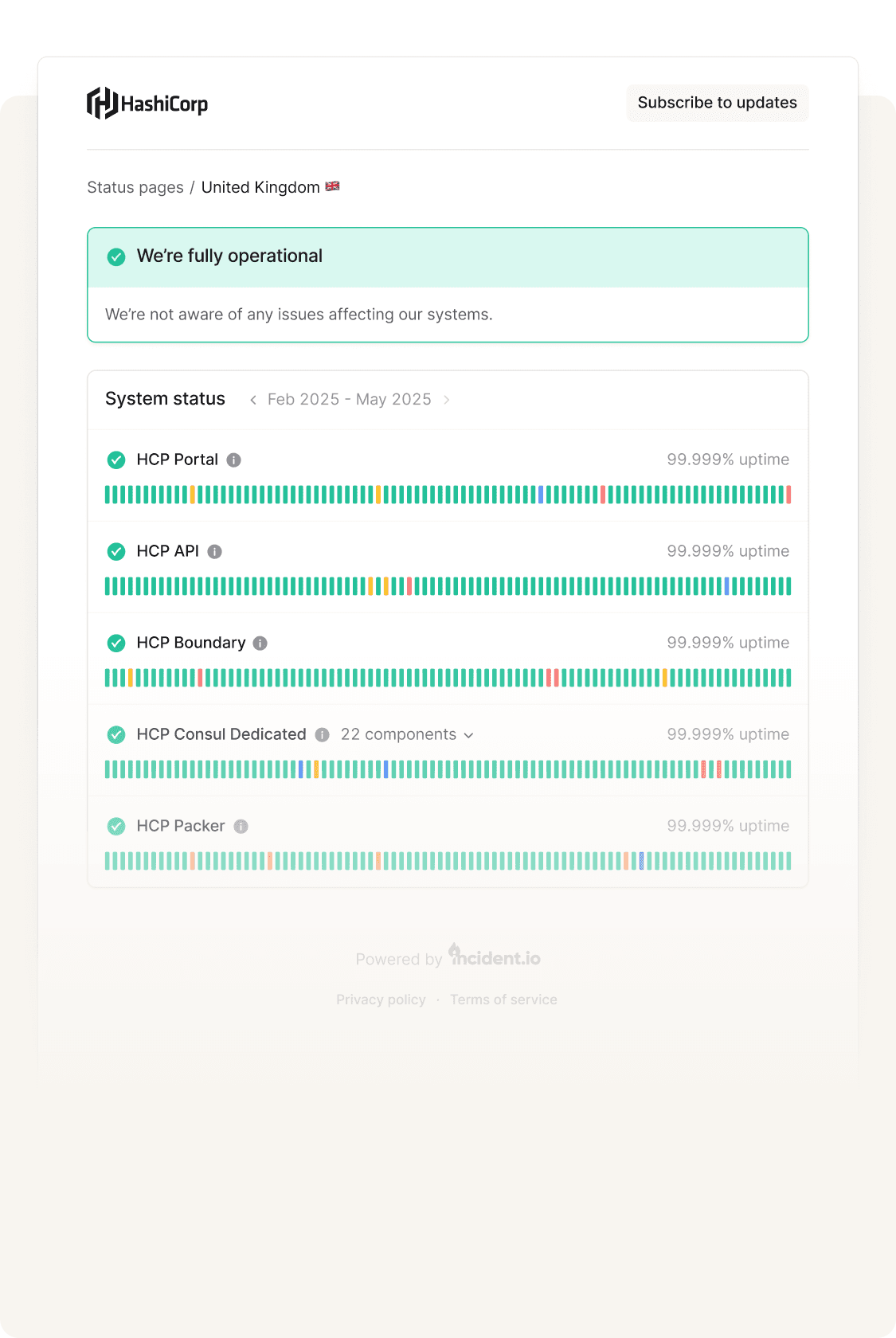Click the left chevron to view earlier dates
The height and width of the screenshot is (1338, 896).
coord(253,400)
